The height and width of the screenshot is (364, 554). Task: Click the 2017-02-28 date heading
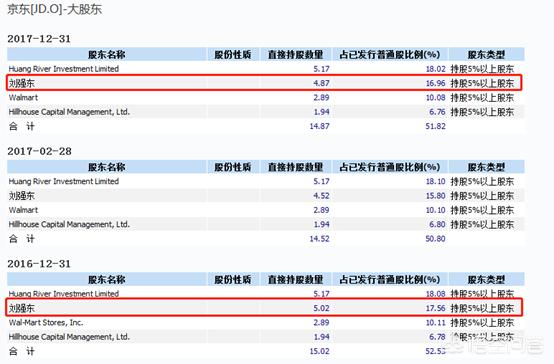(x=39, y=151)
